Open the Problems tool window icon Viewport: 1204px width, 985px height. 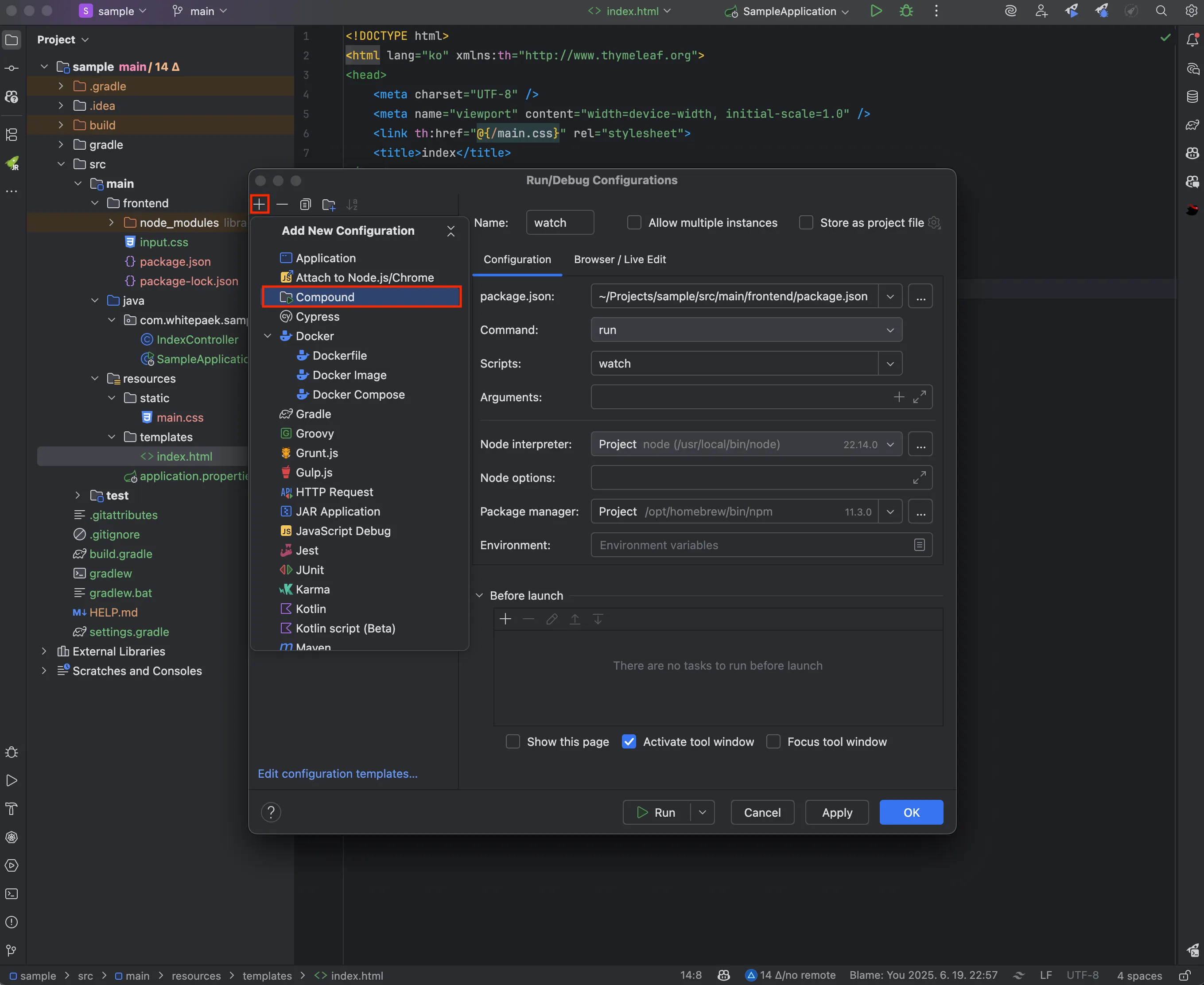point(12,922)
